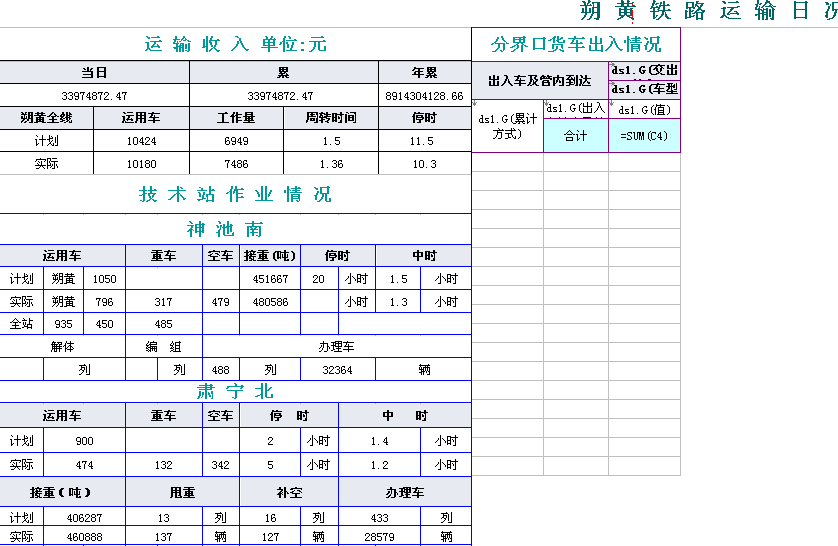Image resolution: width=838 pixels, height=546 pixels.
Task: Click the '朔黄全线' header cell
Action: [46, 118]
